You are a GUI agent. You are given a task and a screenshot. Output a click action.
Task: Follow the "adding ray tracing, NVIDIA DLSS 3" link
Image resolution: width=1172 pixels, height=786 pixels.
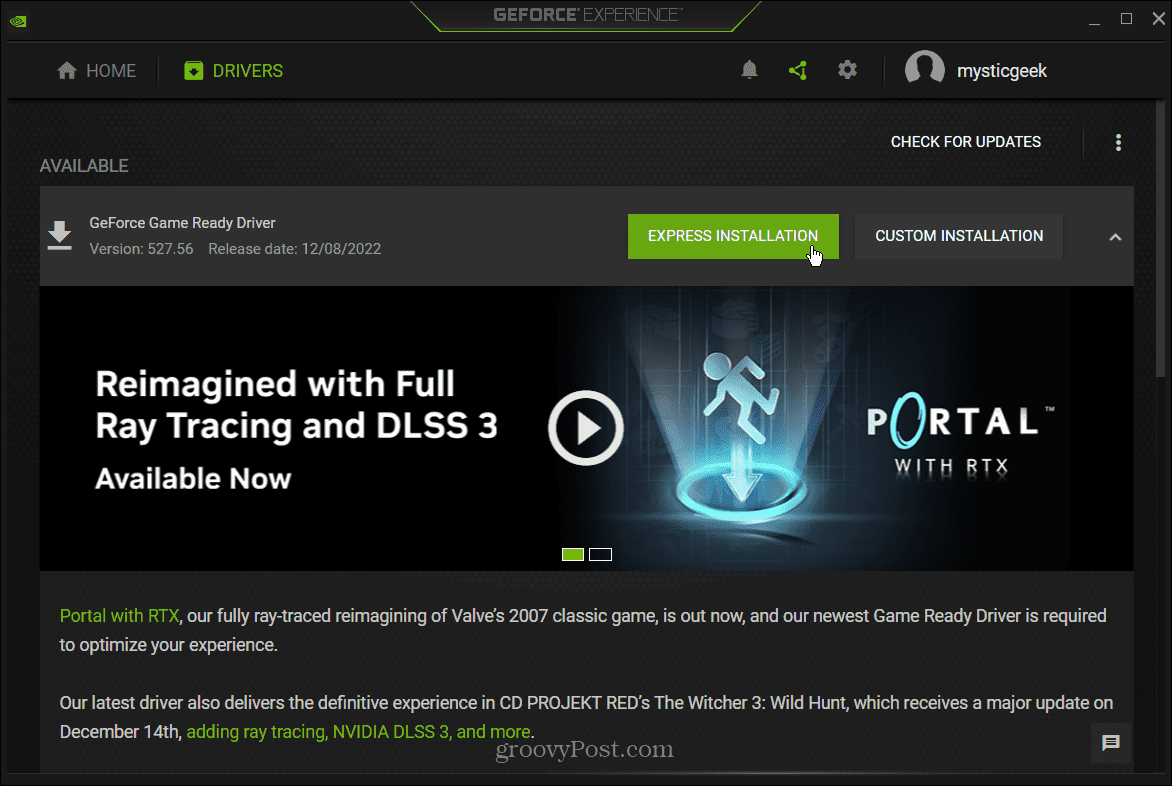[359, 731]
